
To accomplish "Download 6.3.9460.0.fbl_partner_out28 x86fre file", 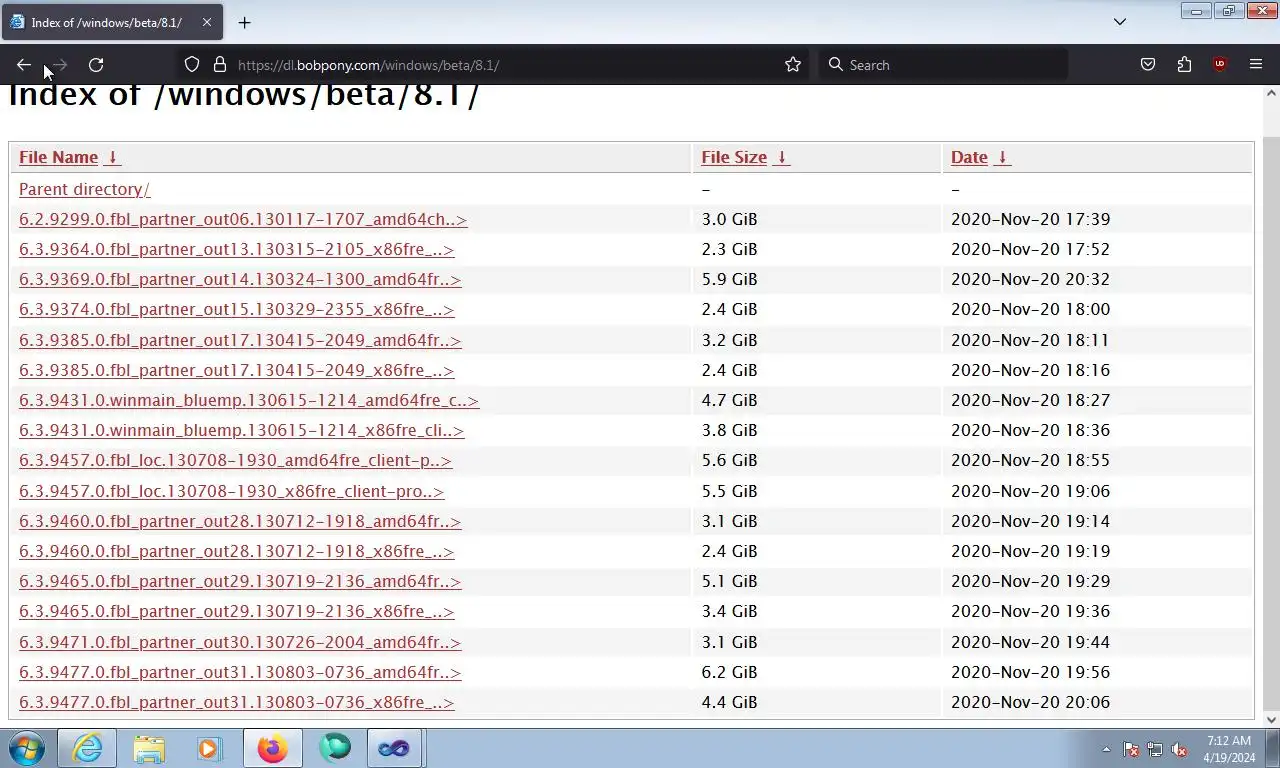I will pyautogui.click(x=236, y=551).
